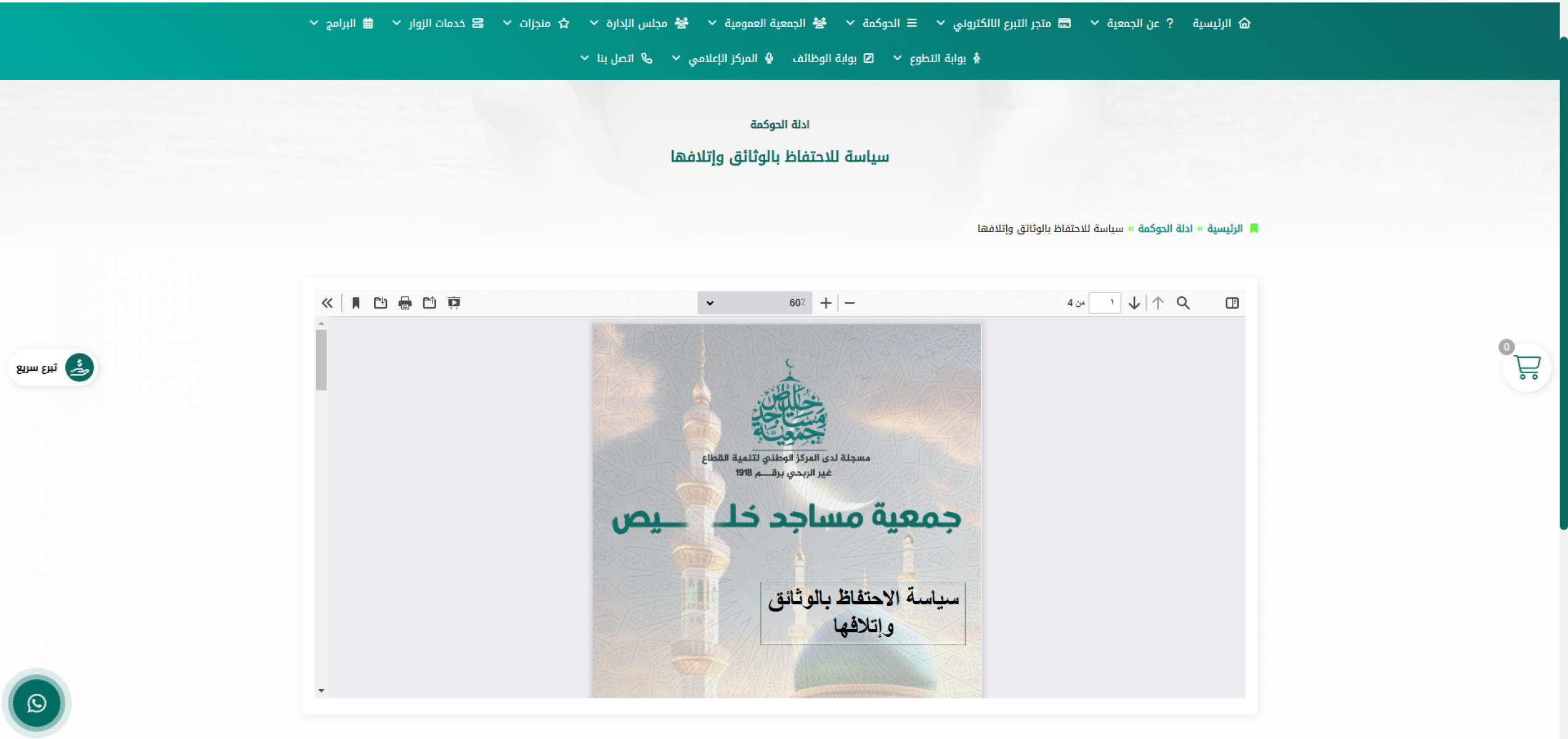Expand مجلس الإدارة menu
Viewport: 1568px width, 739px height.
tap(639, 23)
